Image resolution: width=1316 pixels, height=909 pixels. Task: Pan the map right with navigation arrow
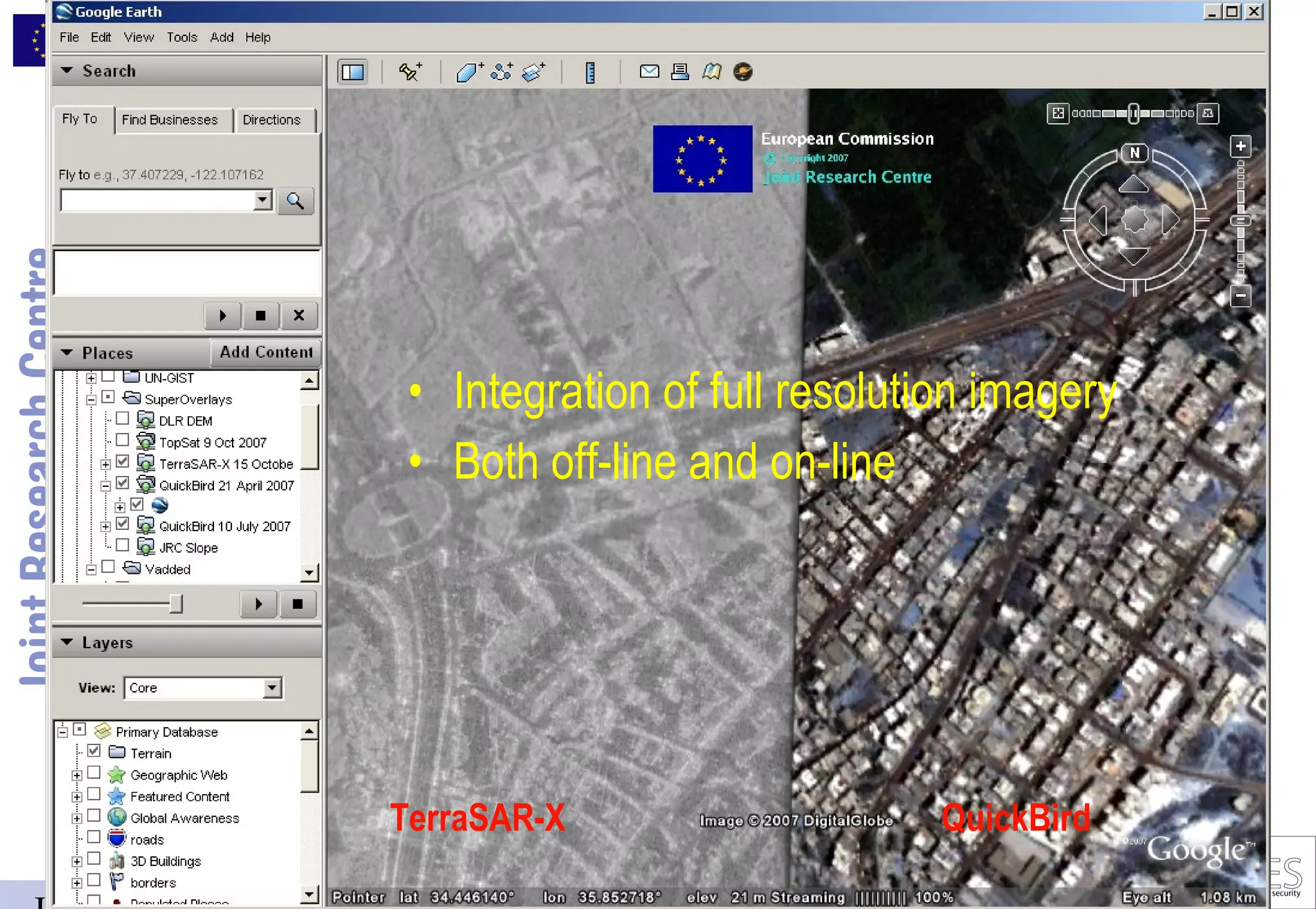tap(1171, 220)
